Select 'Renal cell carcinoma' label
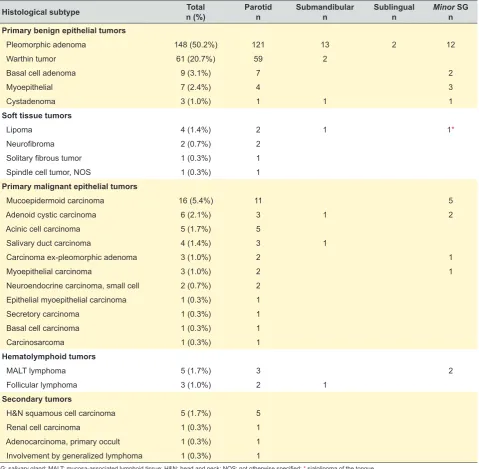Image resolution: width=479 pixels, height=469 pixels. pyautogui.click(x=43, y=427)
